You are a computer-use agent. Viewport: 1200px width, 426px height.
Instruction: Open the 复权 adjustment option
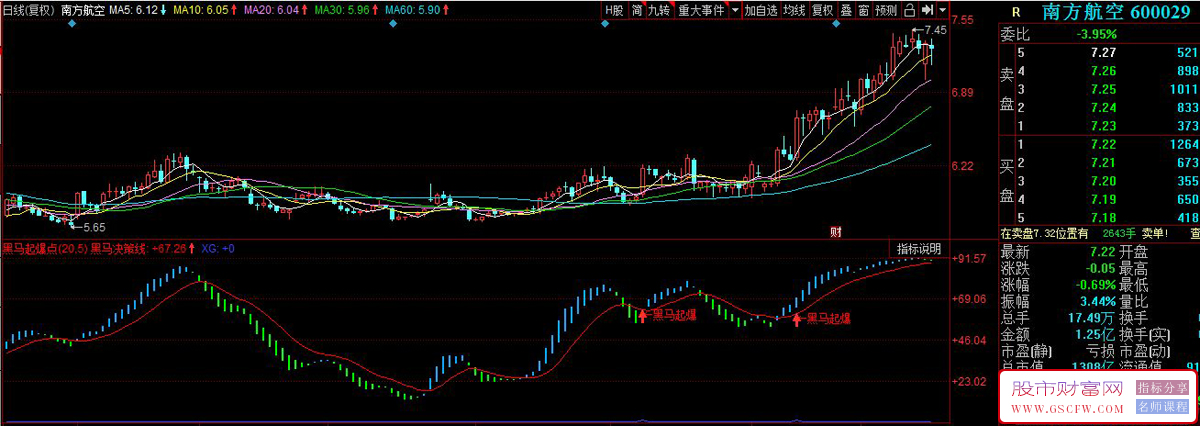point(822,10)
